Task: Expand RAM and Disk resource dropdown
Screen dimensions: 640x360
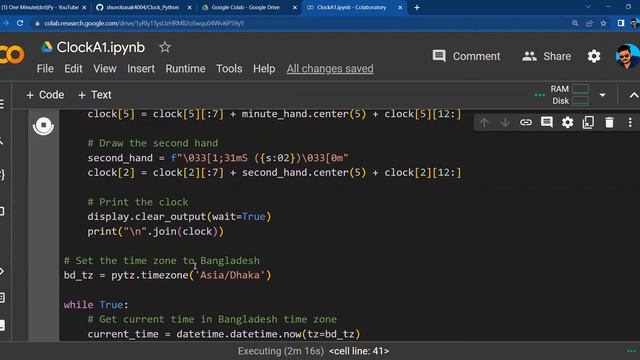Action: pyautogui.click(x=602, y=95)
